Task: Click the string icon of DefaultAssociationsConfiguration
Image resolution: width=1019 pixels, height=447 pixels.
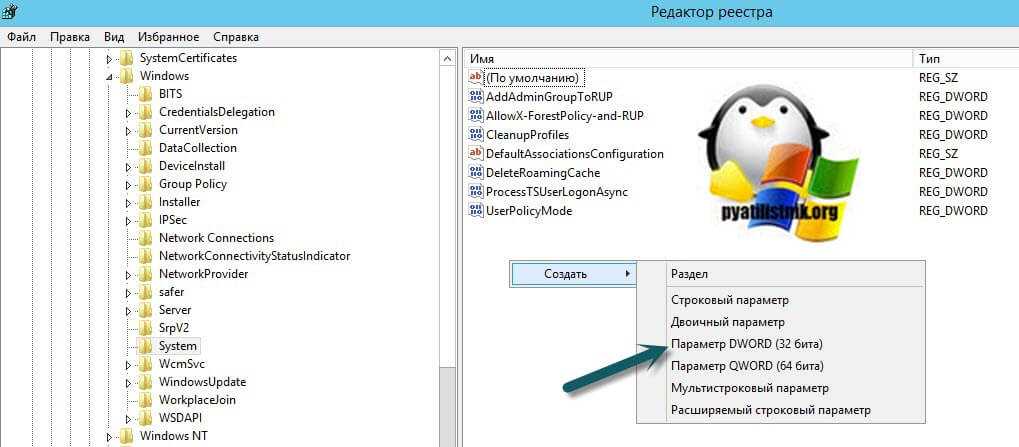Action: 476,154
